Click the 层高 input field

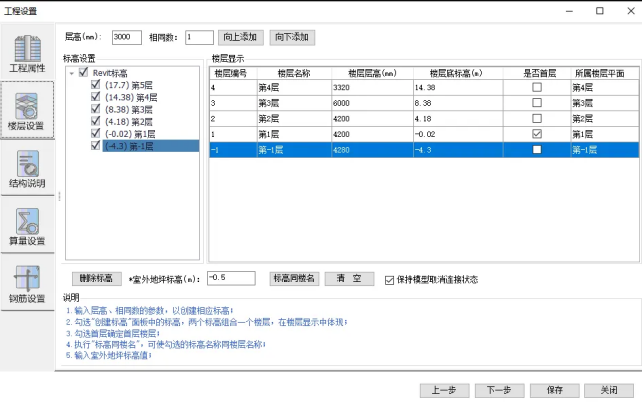tap(127, 37)
